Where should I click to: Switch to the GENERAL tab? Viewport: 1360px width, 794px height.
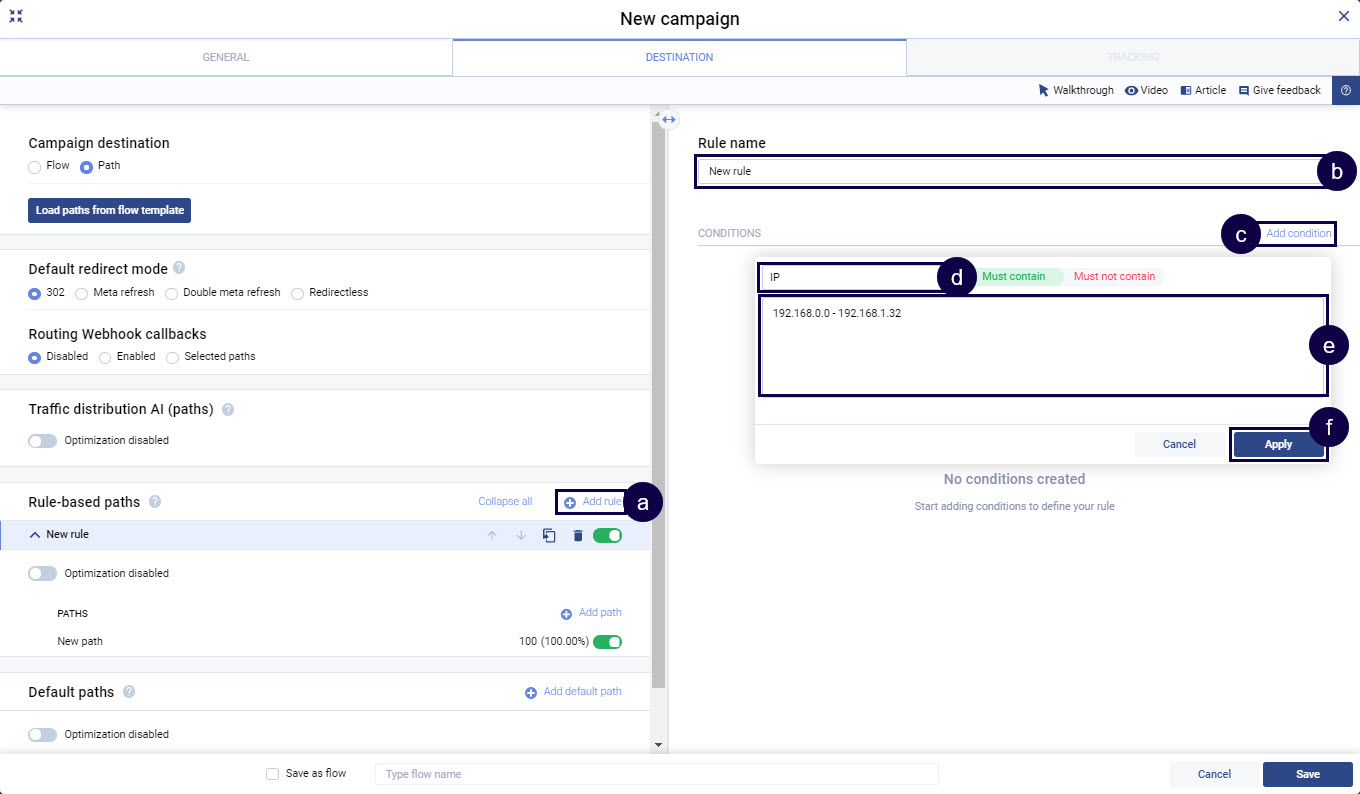[226, 57]
